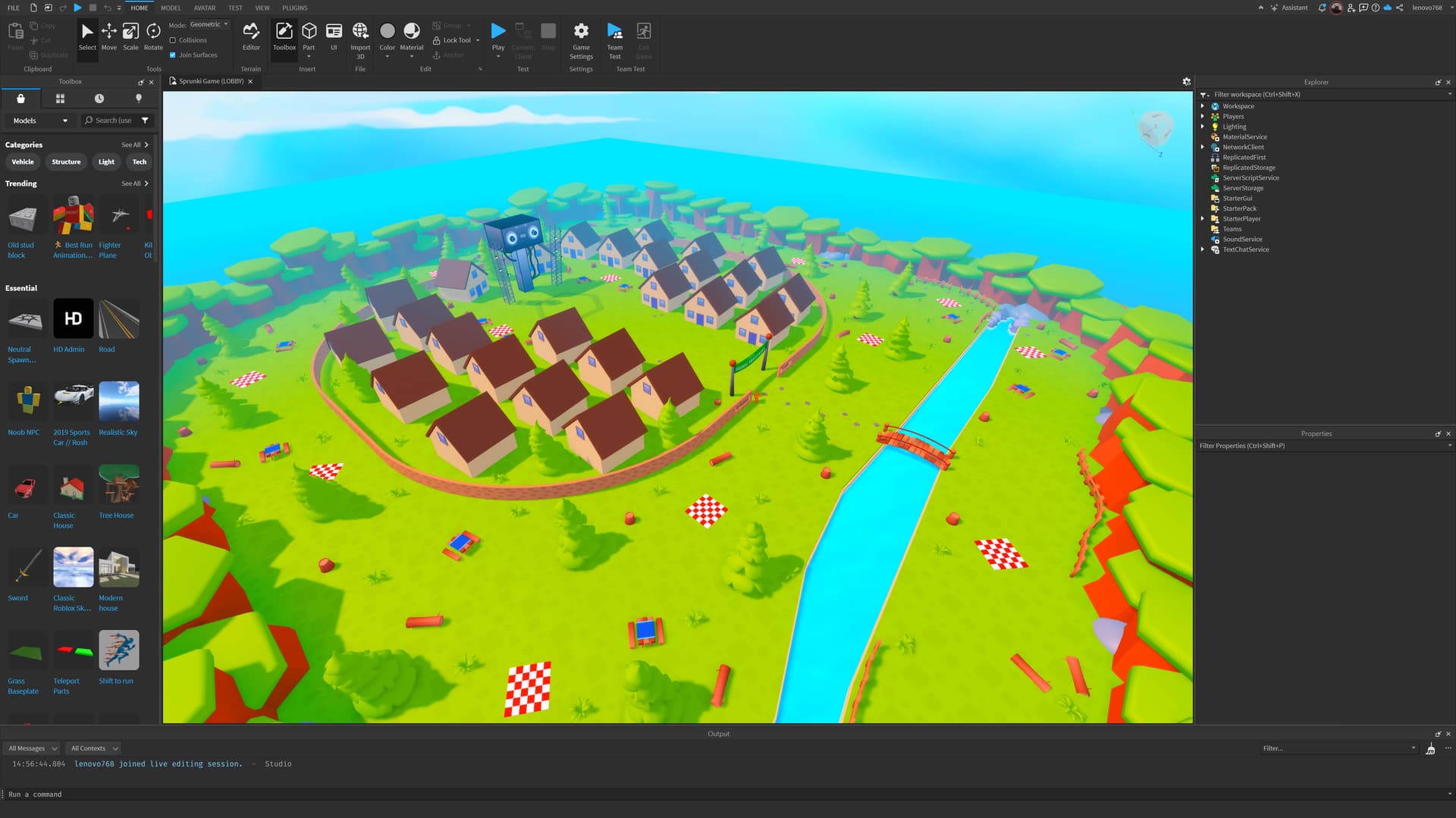Switch to the MODEL ribbon tab

pyautogui.click(x=170, y=8)
